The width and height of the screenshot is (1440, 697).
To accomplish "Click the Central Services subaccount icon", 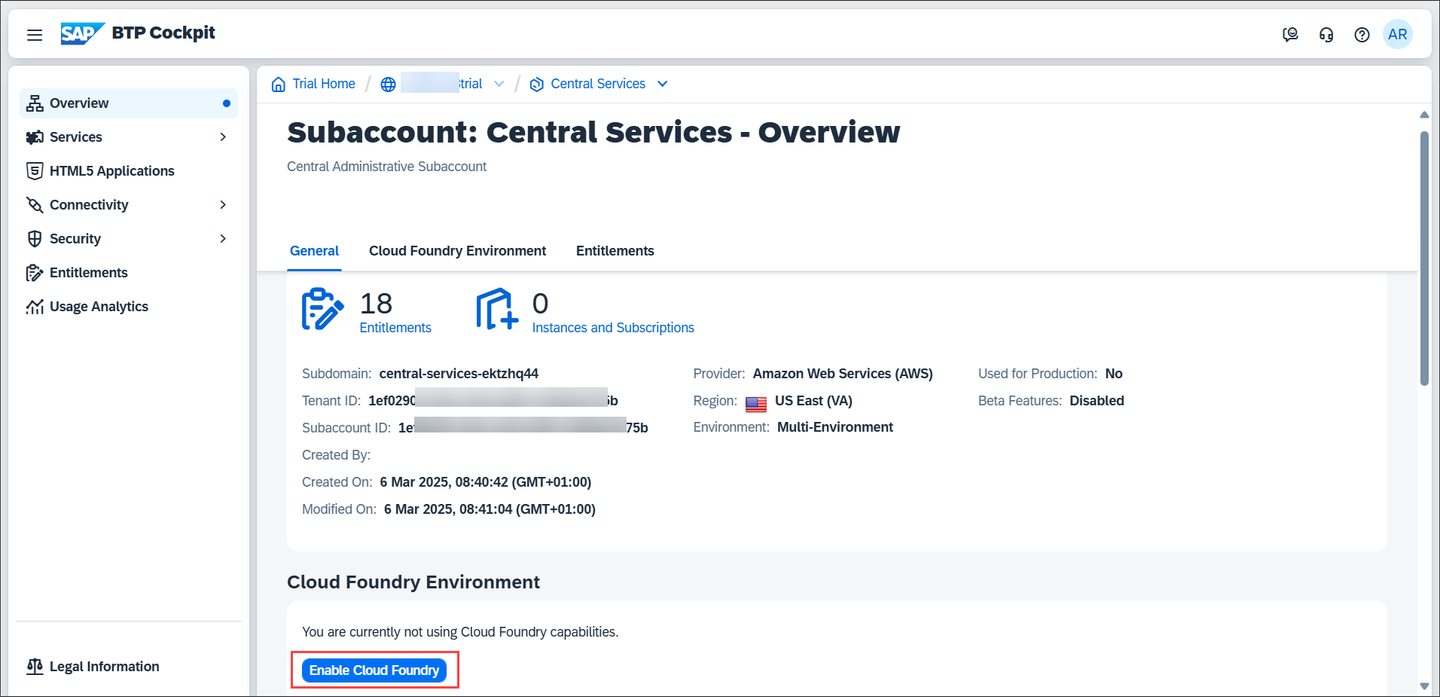I will coord(537,84).
